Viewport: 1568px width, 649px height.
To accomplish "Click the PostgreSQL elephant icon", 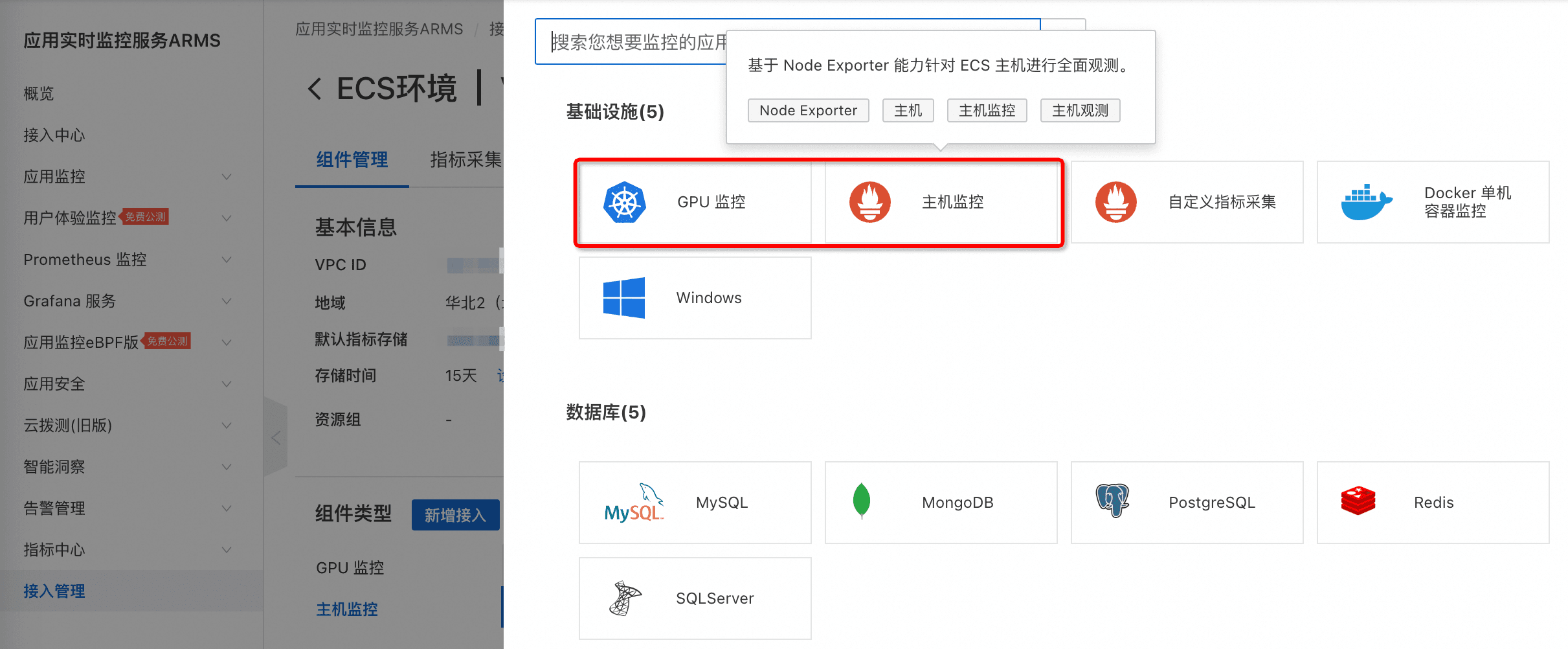I will (1112, 501).
